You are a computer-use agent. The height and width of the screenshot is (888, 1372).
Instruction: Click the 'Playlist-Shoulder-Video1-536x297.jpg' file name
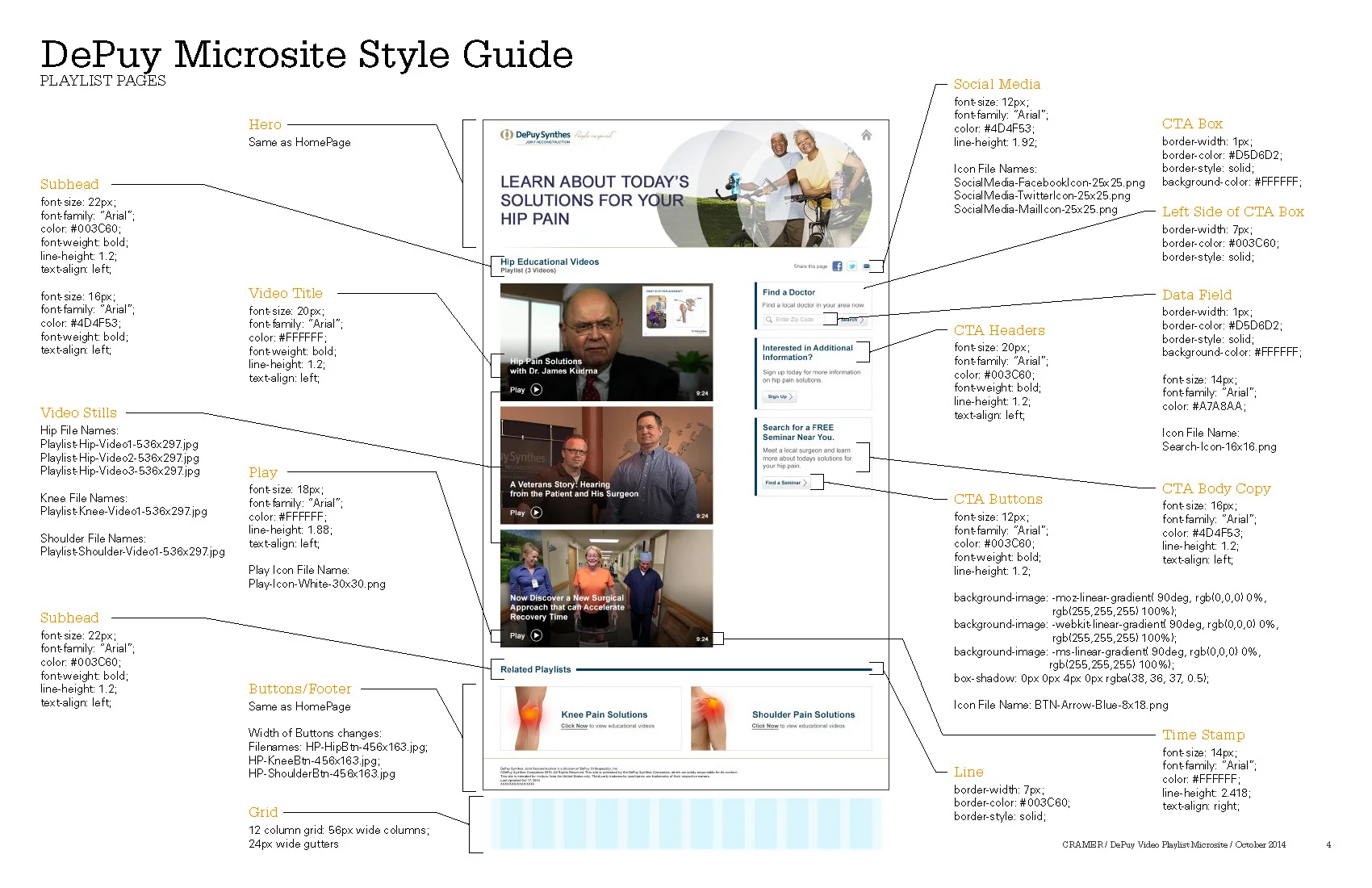point(132,551)
